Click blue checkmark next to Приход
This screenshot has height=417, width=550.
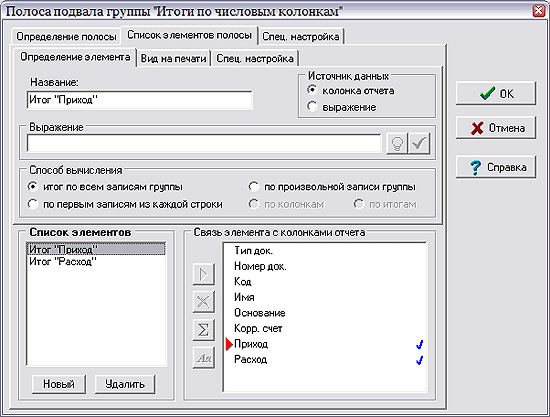(x=420, y=345)
